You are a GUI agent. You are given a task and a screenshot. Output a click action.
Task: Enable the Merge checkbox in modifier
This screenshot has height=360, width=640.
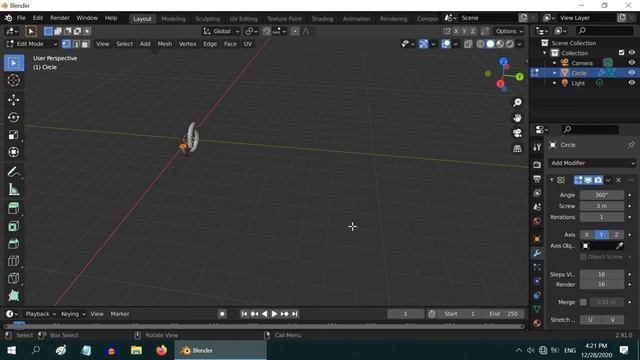583,302
